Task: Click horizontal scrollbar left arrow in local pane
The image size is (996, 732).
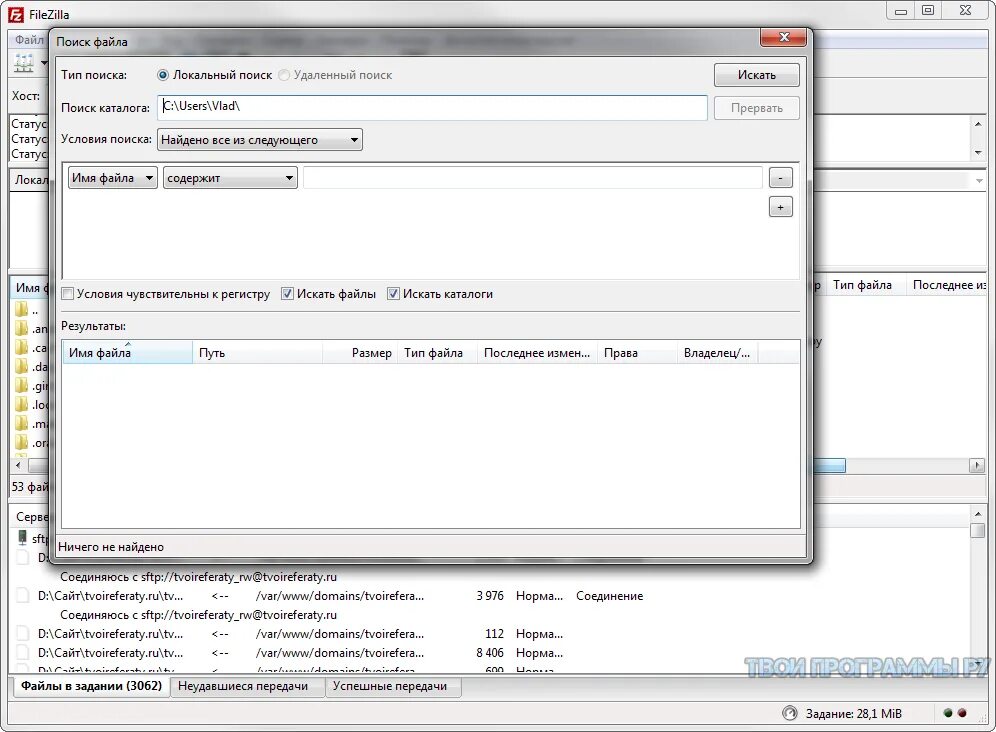Action: (x=18, y=466)
